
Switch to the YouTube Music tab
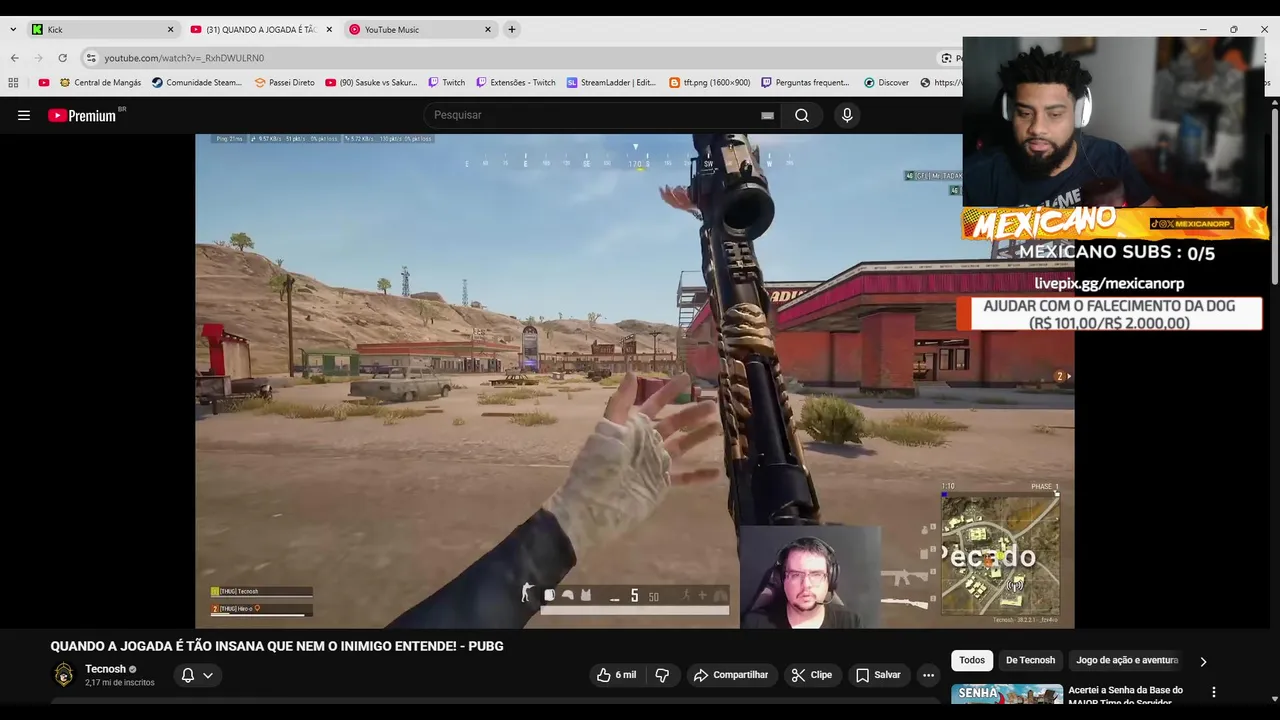(420, 30)
